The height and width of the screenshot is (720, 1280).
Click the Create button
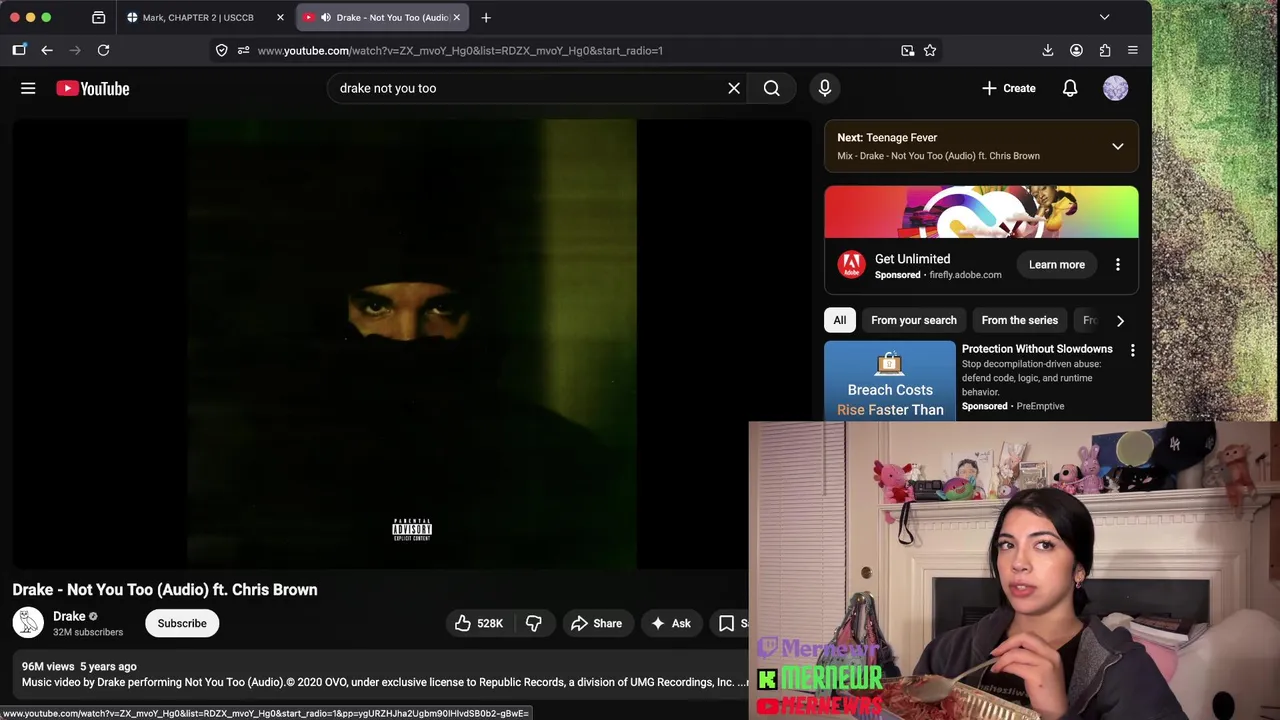point(1009,88)
